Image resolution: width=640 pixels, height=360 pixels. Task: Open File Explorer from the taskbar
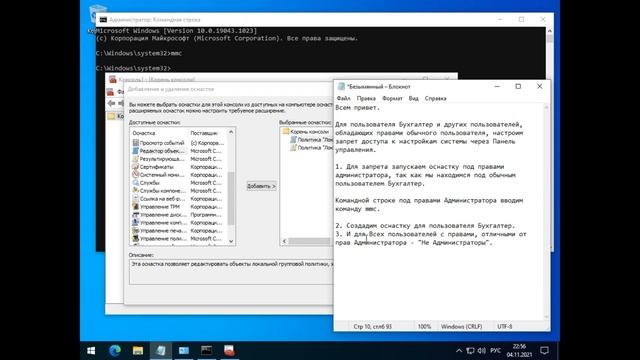[x=138, y=351]
